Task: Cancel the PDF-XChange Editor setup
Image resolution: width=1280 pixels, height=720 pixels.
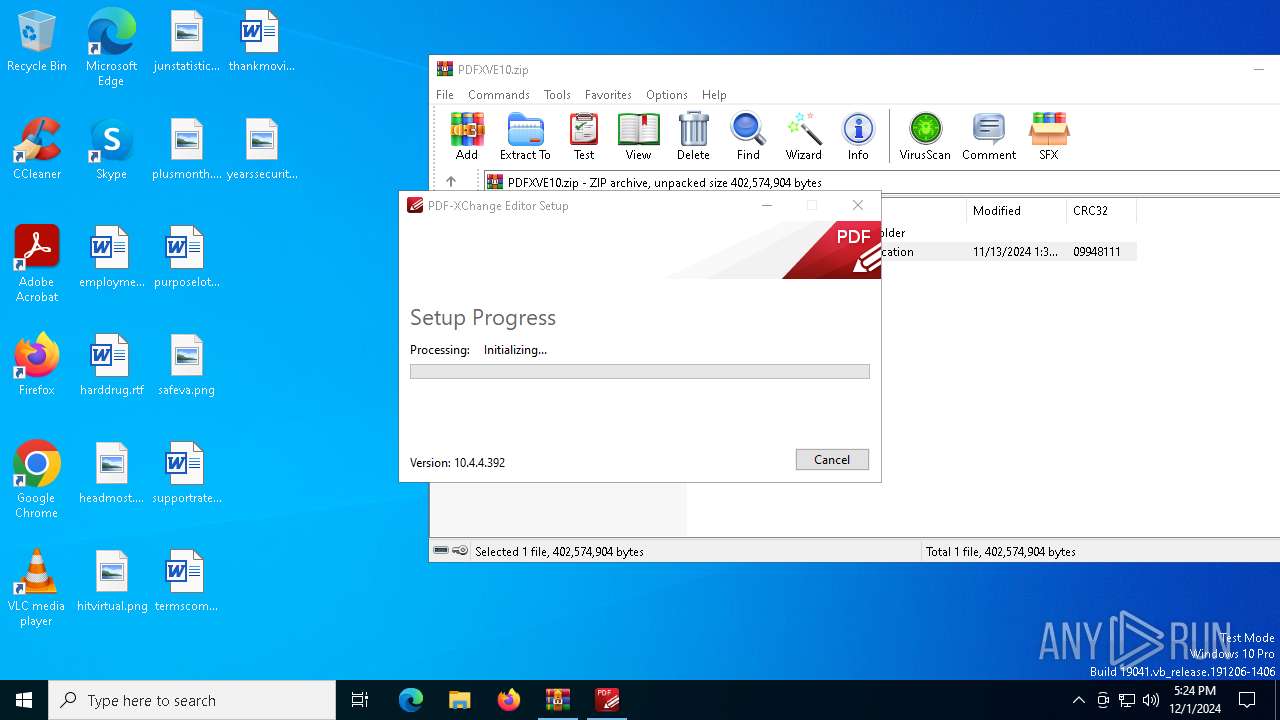Action: tap(832, 459)
